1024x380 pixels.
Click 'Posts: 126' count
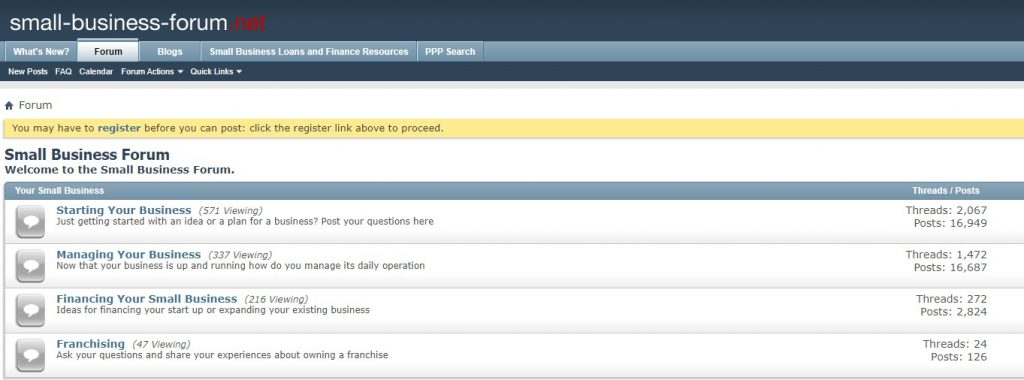tap(959, 357)
